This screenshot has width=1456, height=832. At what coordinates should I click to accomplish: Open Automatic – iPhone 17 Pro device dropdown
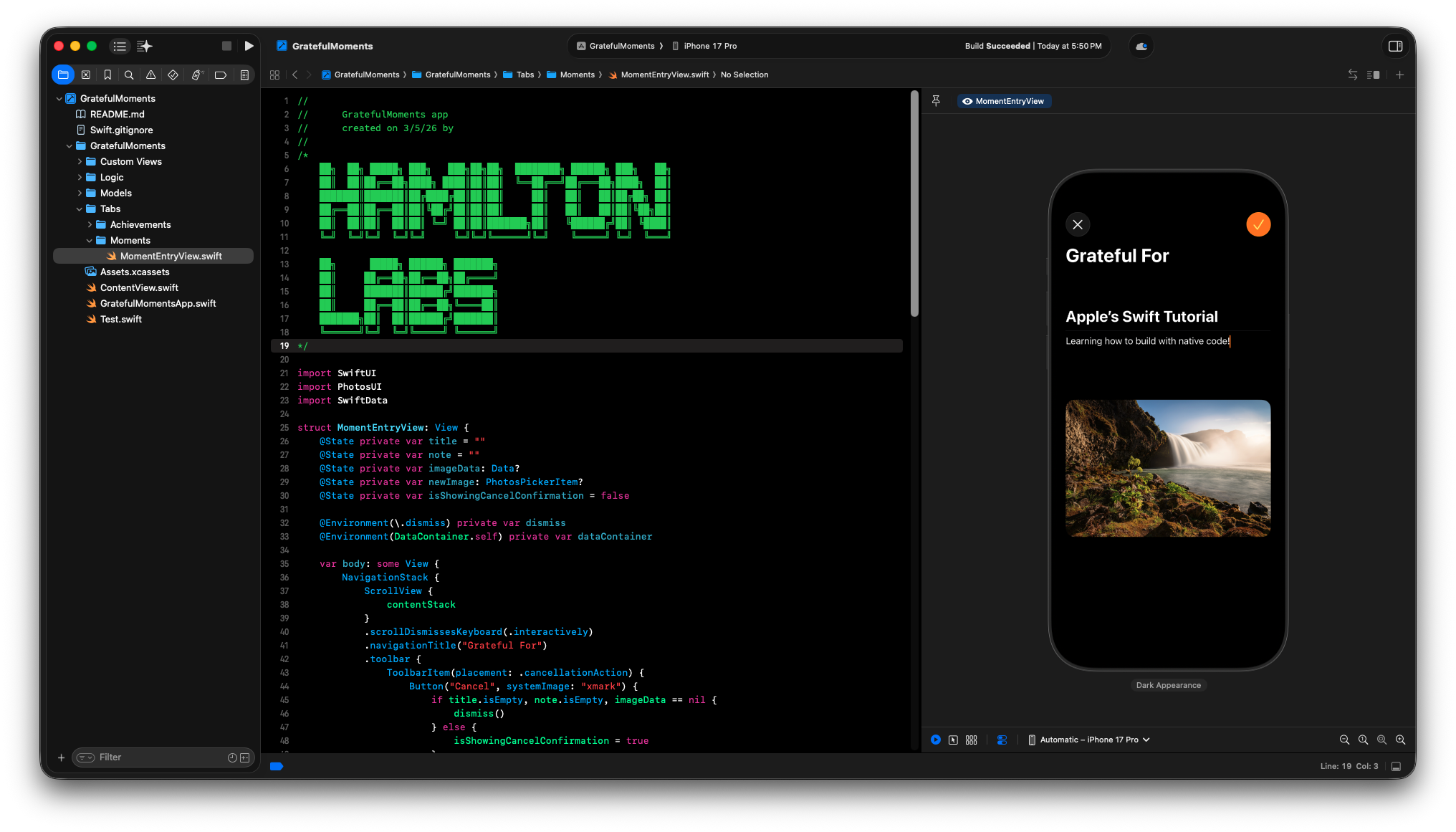(x=1088, y=740)
